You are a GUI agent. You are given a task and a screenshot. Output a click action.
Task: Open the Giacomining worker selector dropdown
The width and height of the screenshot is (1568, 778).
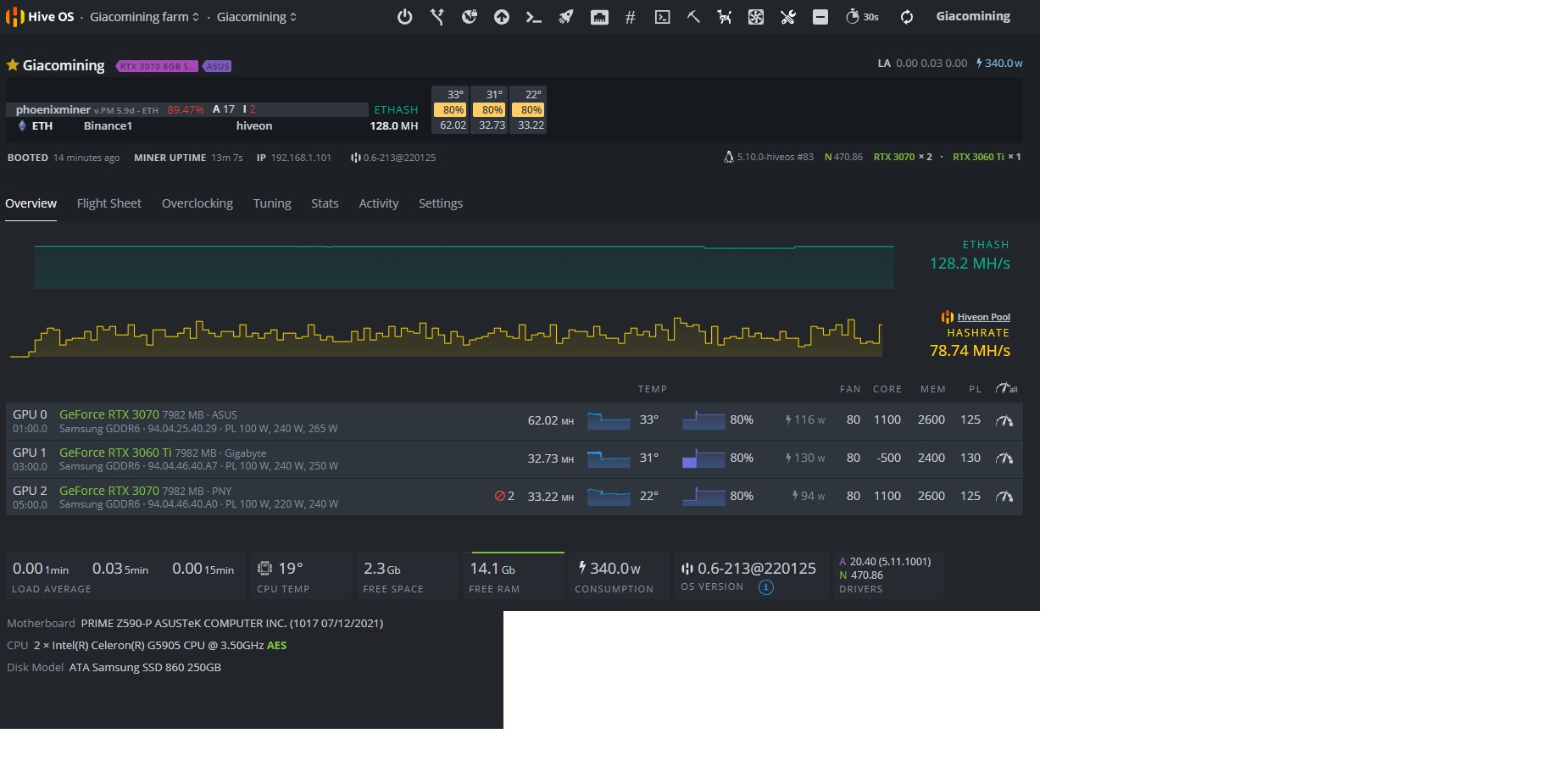pyautogui.click(x=257, y=17)
